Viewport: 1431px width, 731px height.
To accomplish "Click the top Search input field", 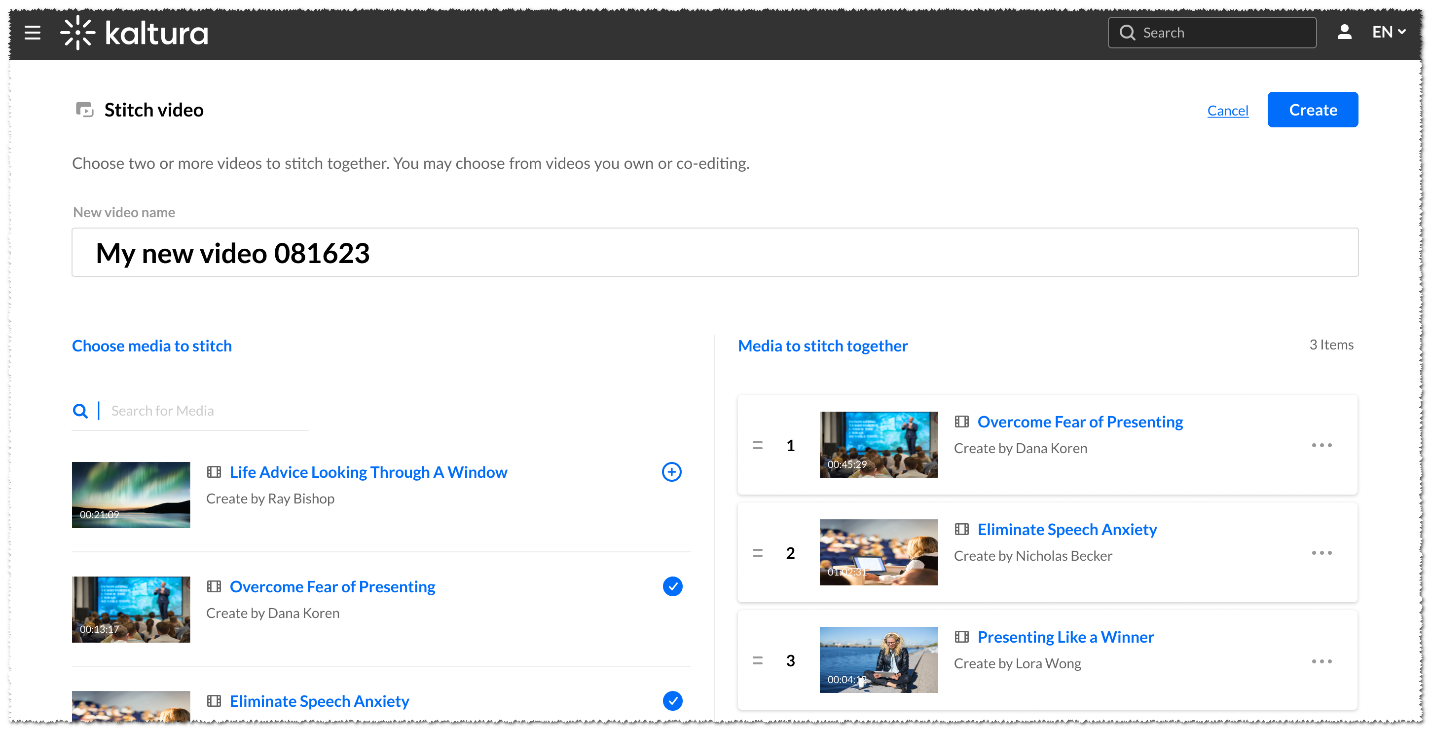I will (x=1212, y=33).
